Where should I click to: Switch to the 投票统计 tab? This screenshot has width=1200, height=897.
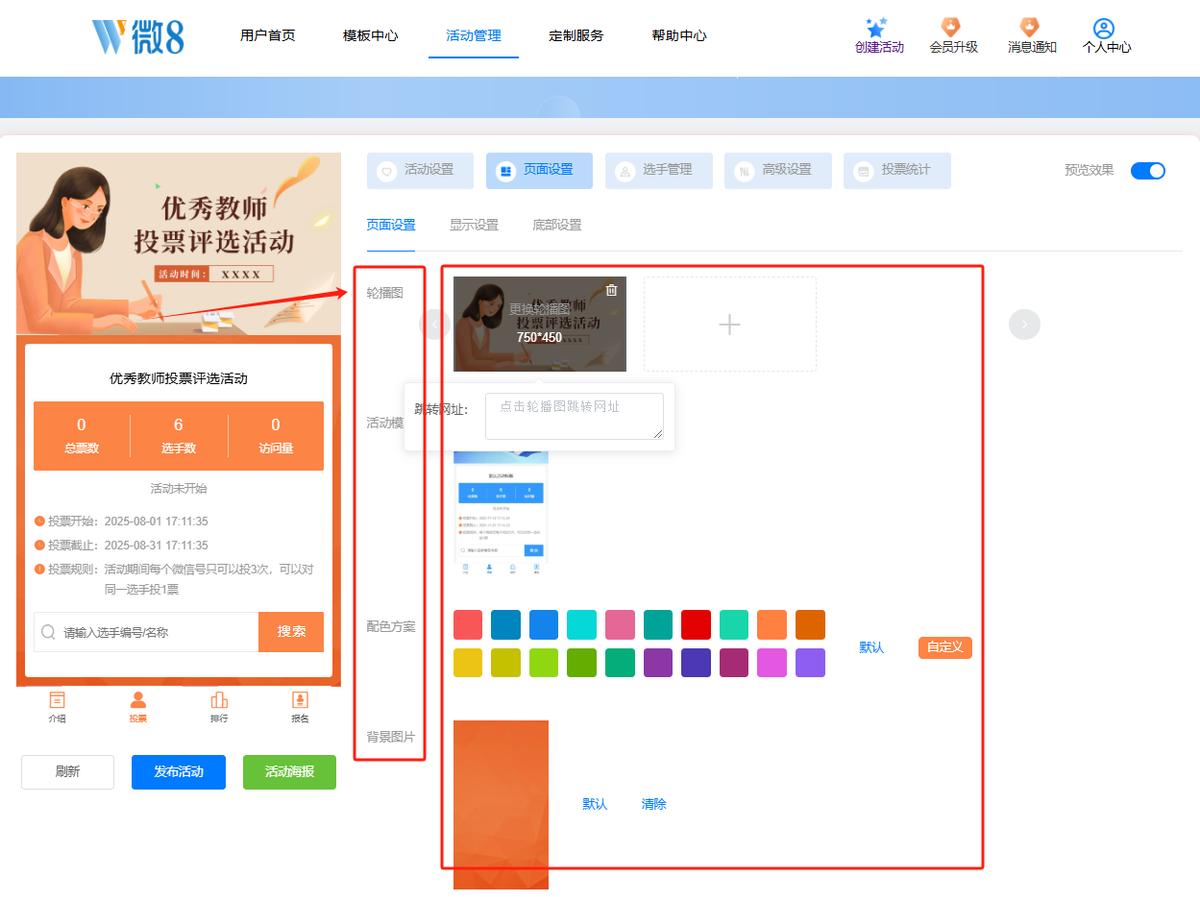click(x=897, y=170)
